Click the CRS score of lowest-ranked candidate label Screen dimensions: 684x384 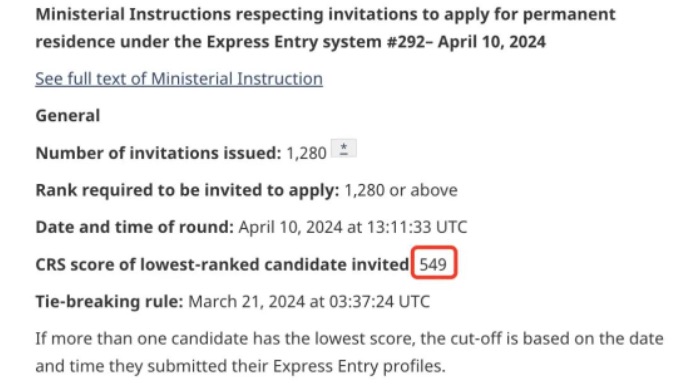[x=222, y=264]
